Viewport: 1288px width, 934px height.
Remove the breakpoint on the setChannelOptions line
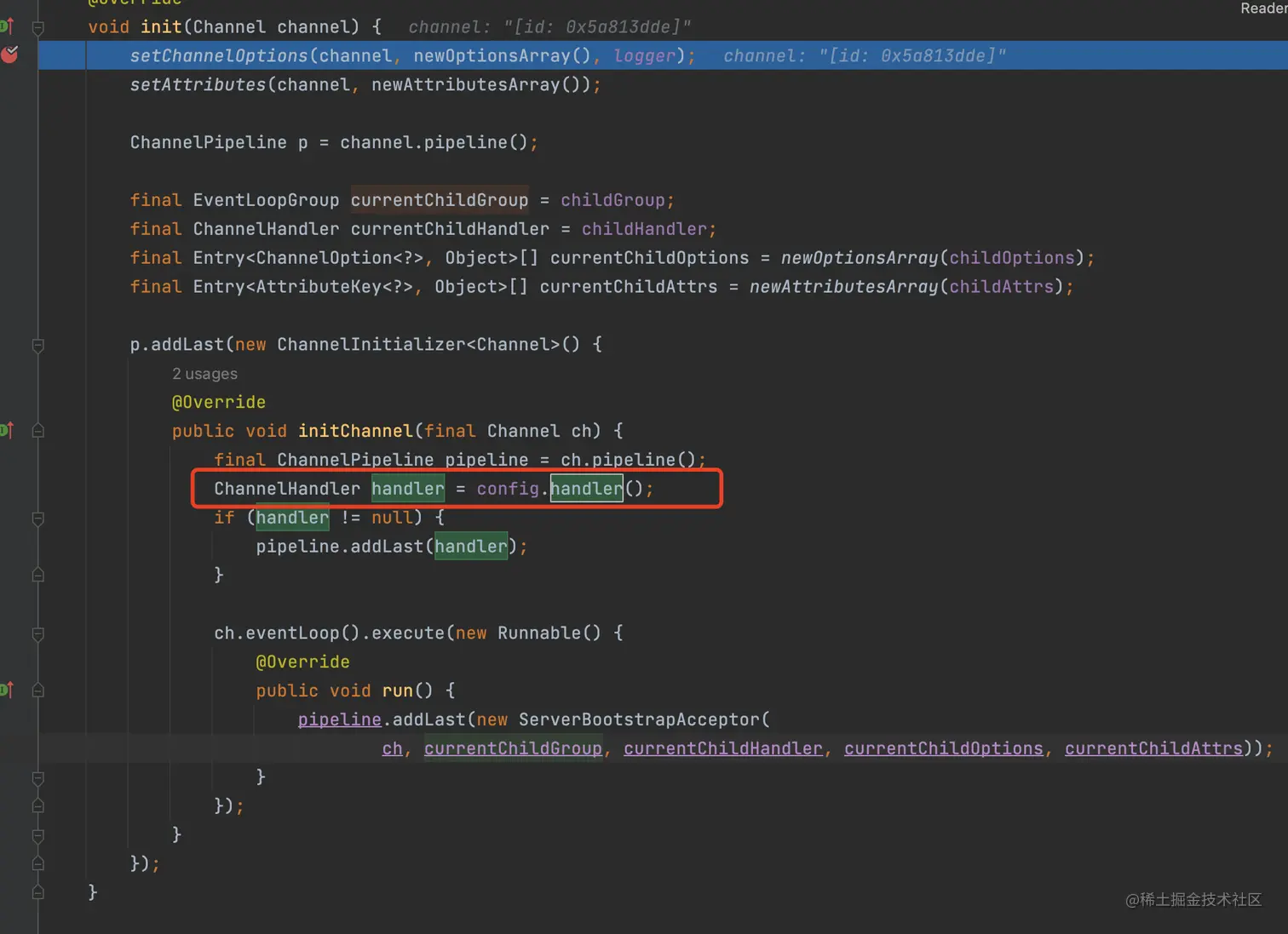click(x=9, y=55)
